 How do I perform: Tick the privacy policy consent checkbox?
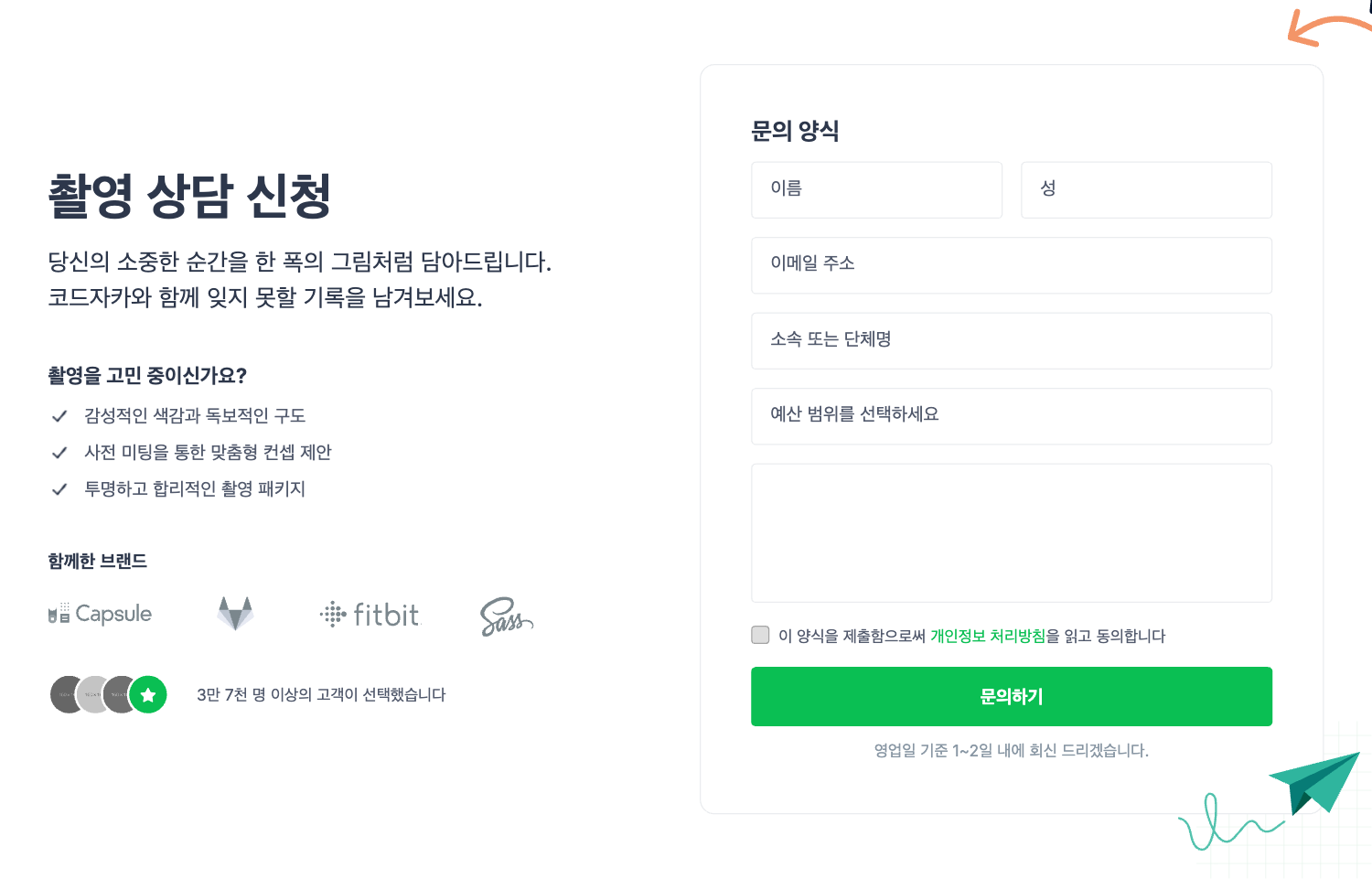point(760,635)
